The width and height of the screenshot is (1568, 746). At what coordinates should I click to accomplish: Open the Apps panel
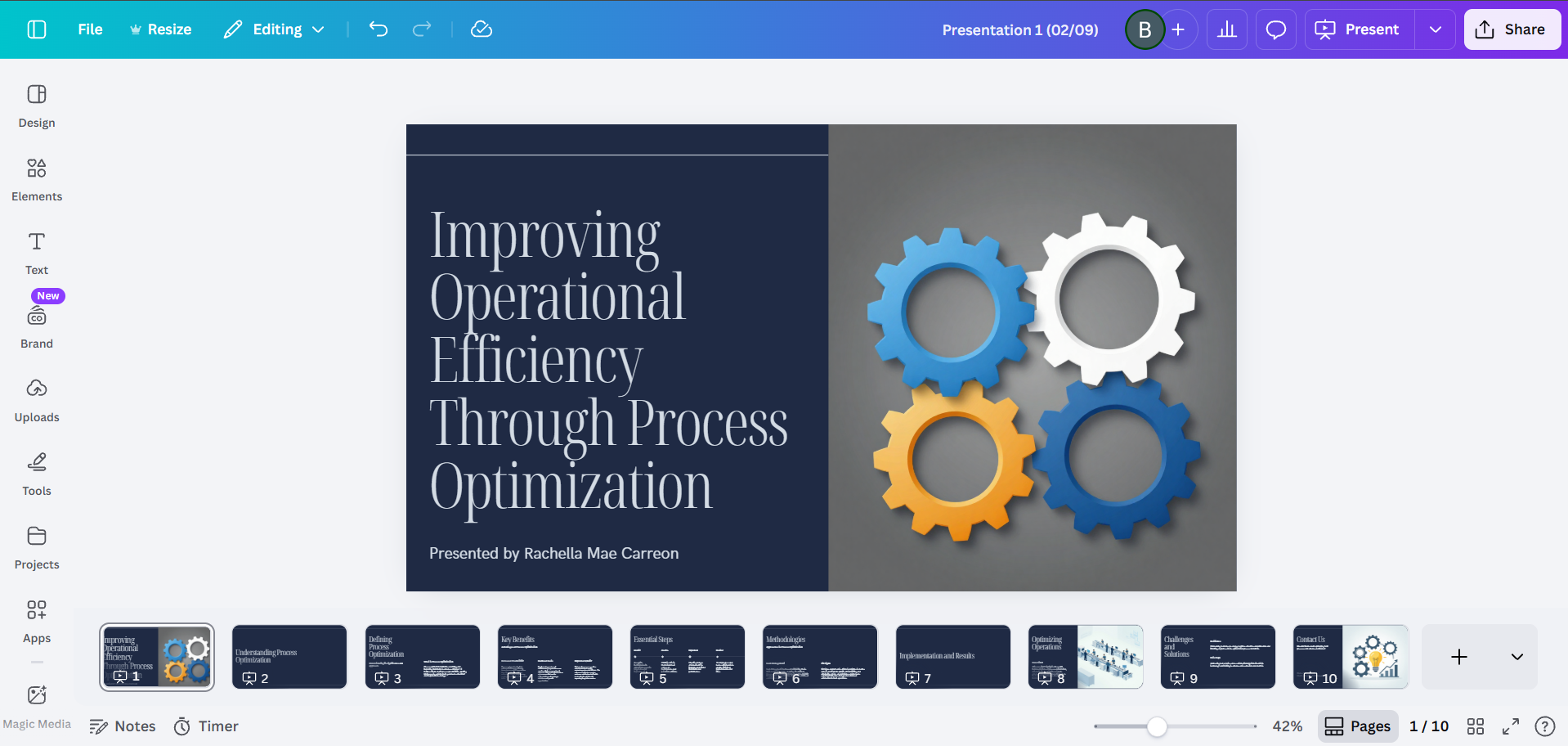[37, 622]
